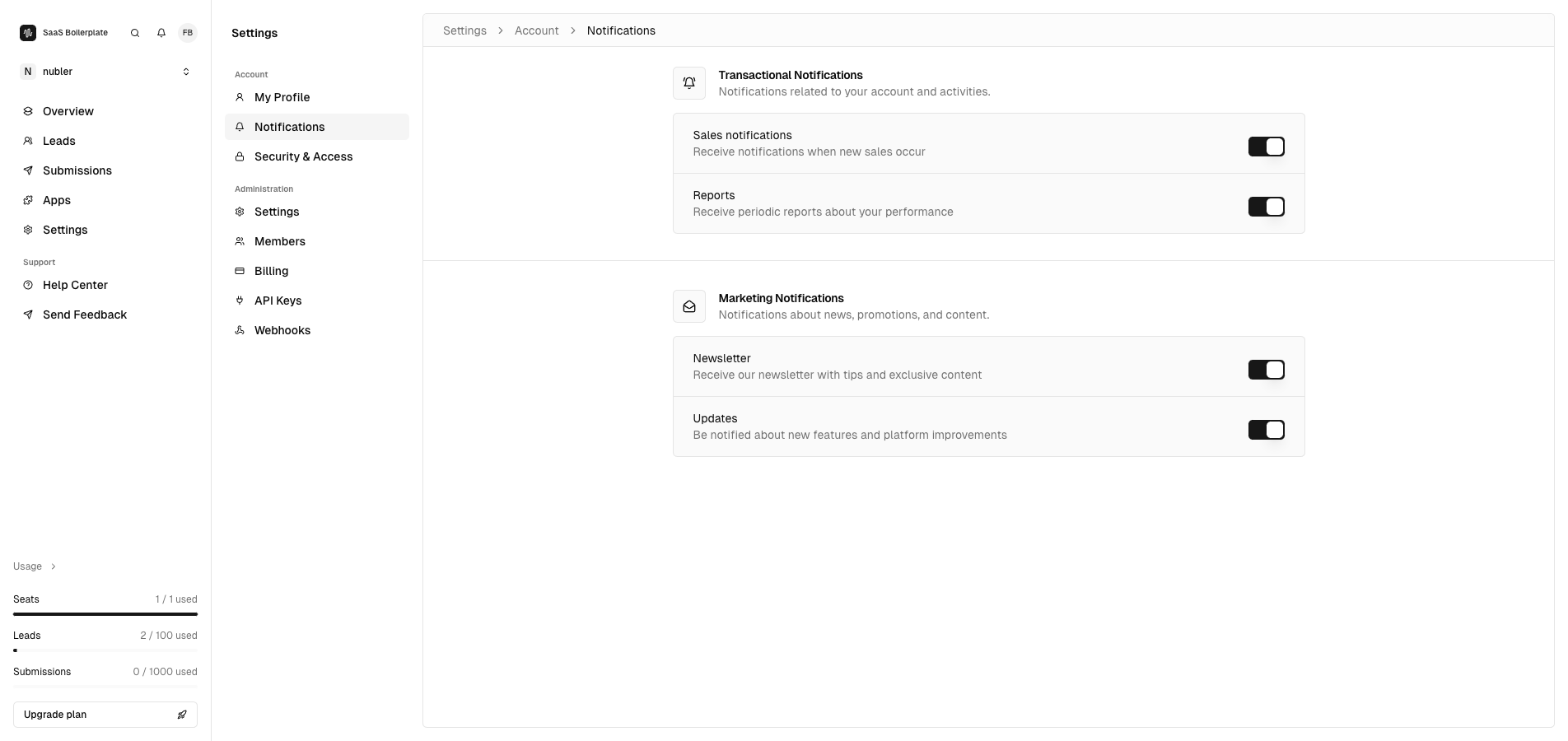Viewport: 1568px width, 741px height.
Task: Go to the Leads page
Action: click(58, 141)
